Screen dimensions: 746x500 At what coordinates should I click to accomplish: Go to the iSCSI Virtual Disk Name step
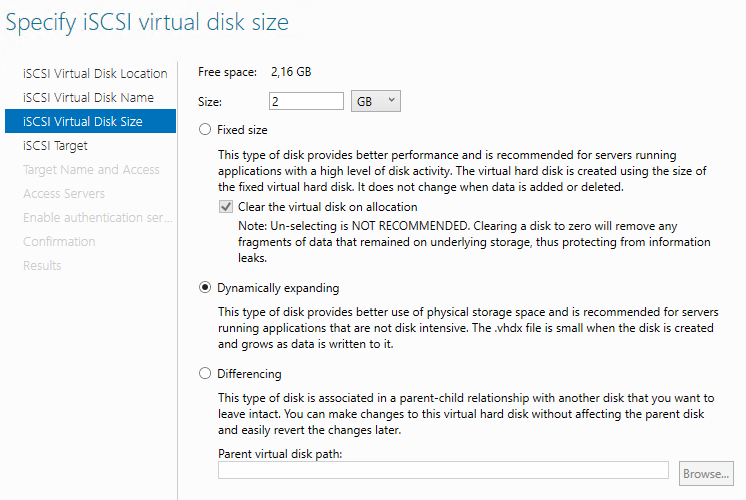pos(88,98)
